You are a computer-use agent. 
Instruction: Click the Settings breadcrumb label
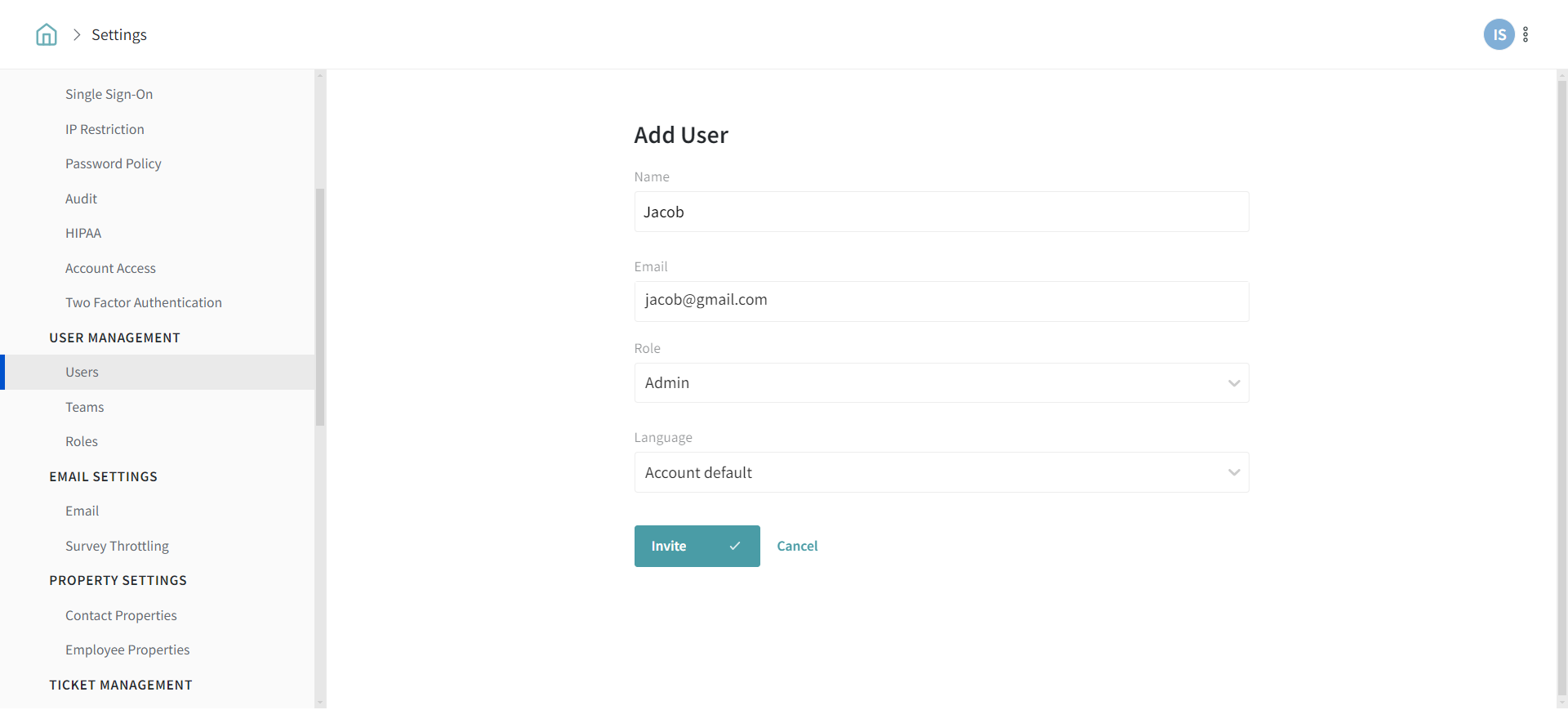[x=119, y=34]
